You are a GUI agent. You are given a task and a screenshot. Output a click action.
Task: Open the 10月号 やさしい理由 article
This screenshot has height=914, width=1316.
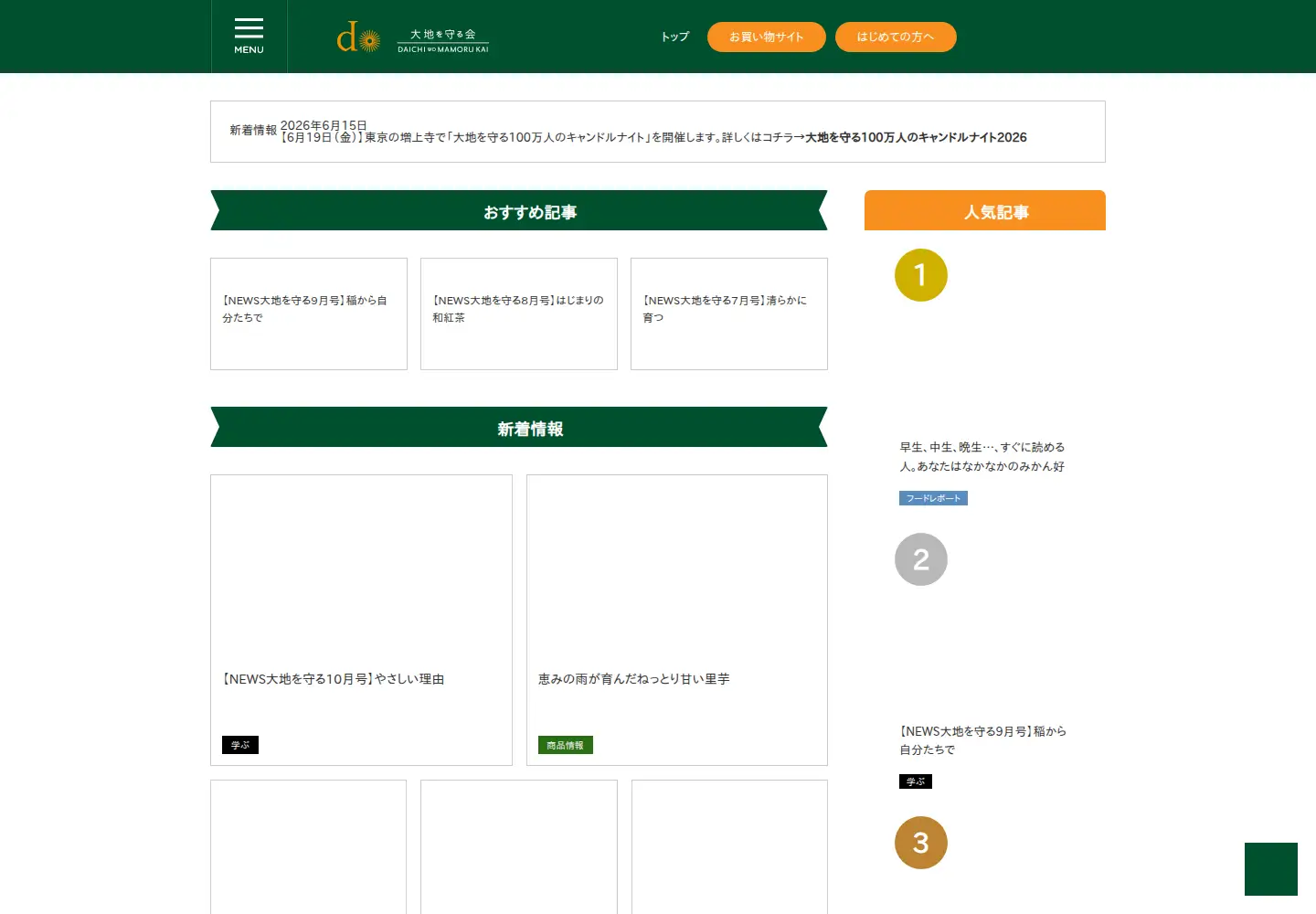point(361,620)
